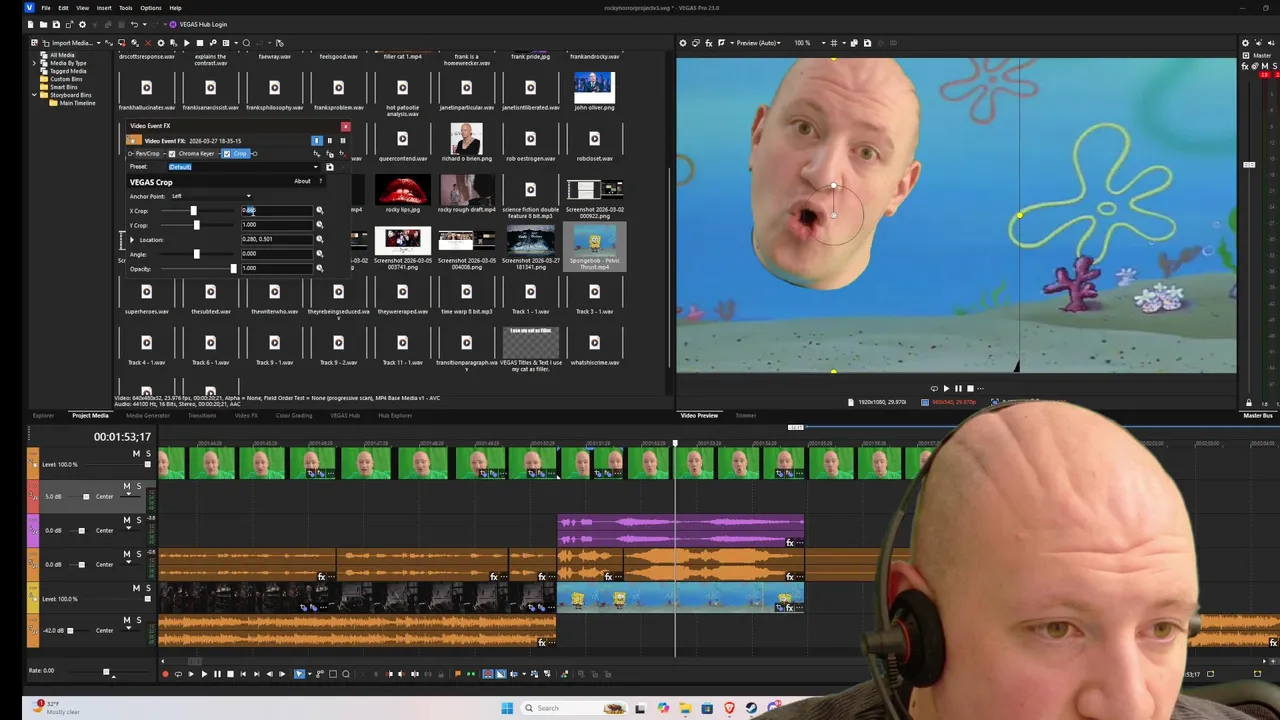This screenshot has height=720, width=1280.
Task: Mute the 5.0 dB audio track
Action: pyautogui.click(x=126, y=486)
